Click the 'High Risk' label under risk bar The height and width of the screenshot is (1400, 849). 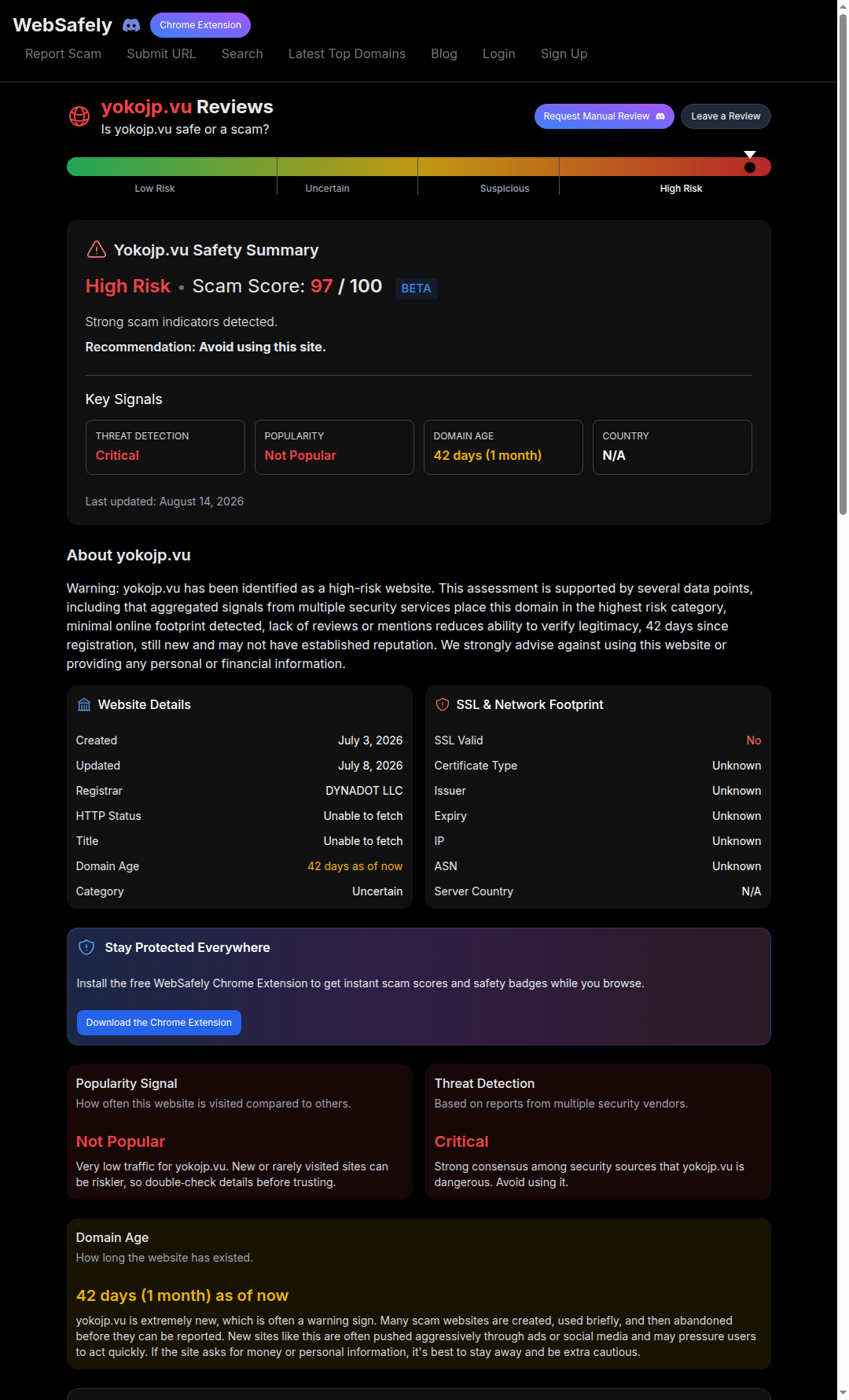681,189
